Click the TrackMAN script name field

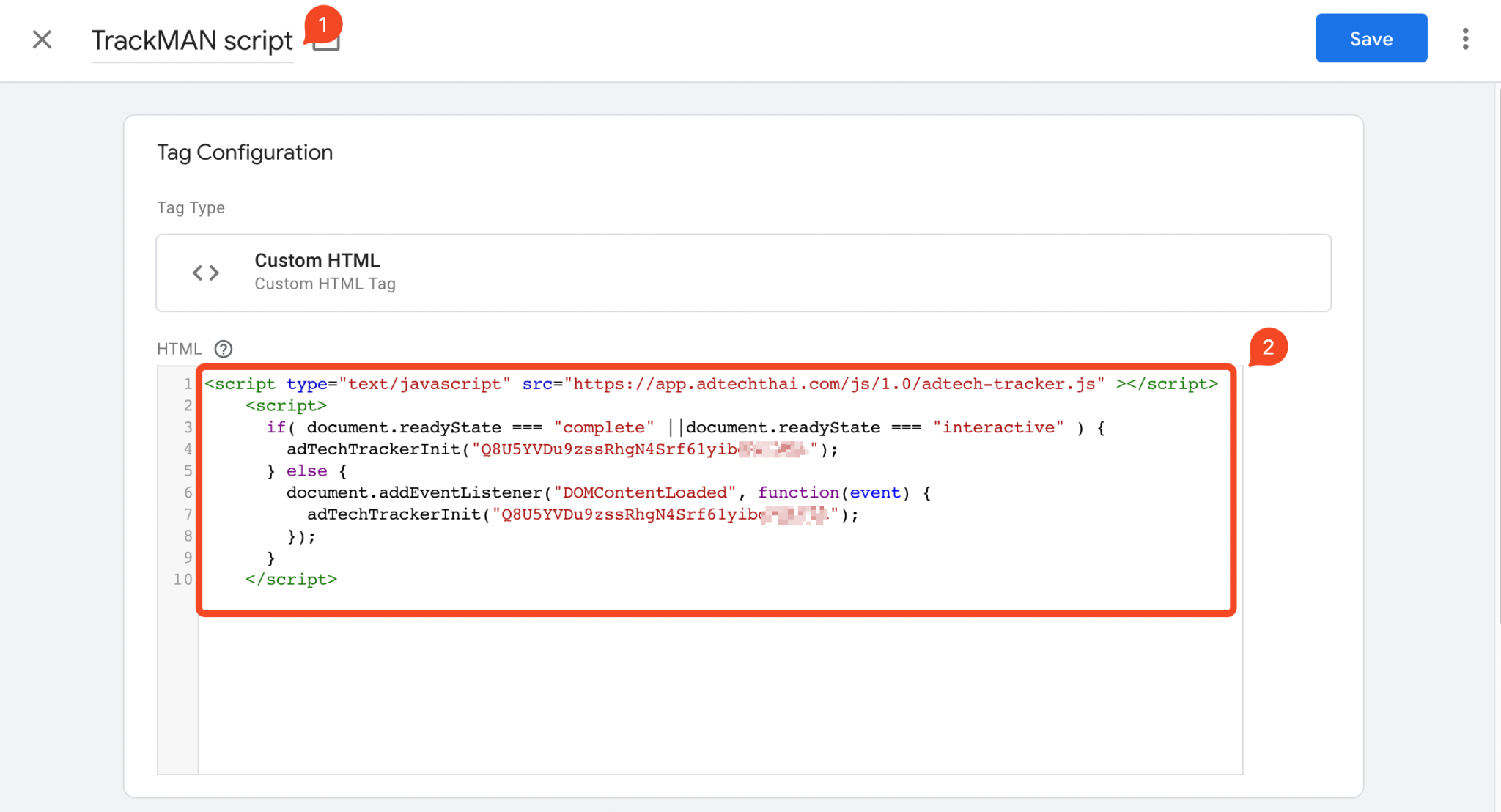click(191, 40)
